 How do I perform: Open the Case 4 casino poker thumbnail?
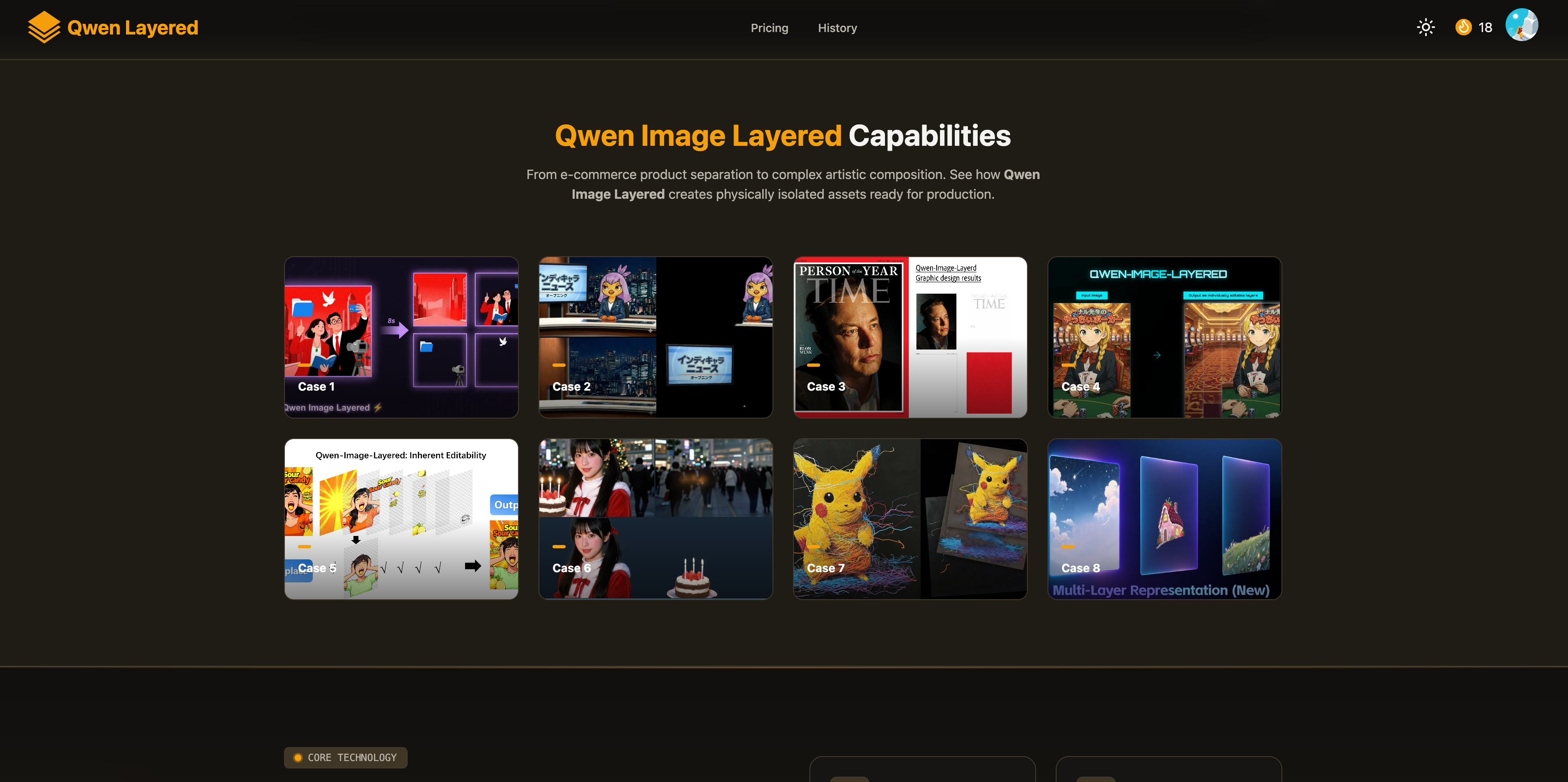pos(1165,337)
